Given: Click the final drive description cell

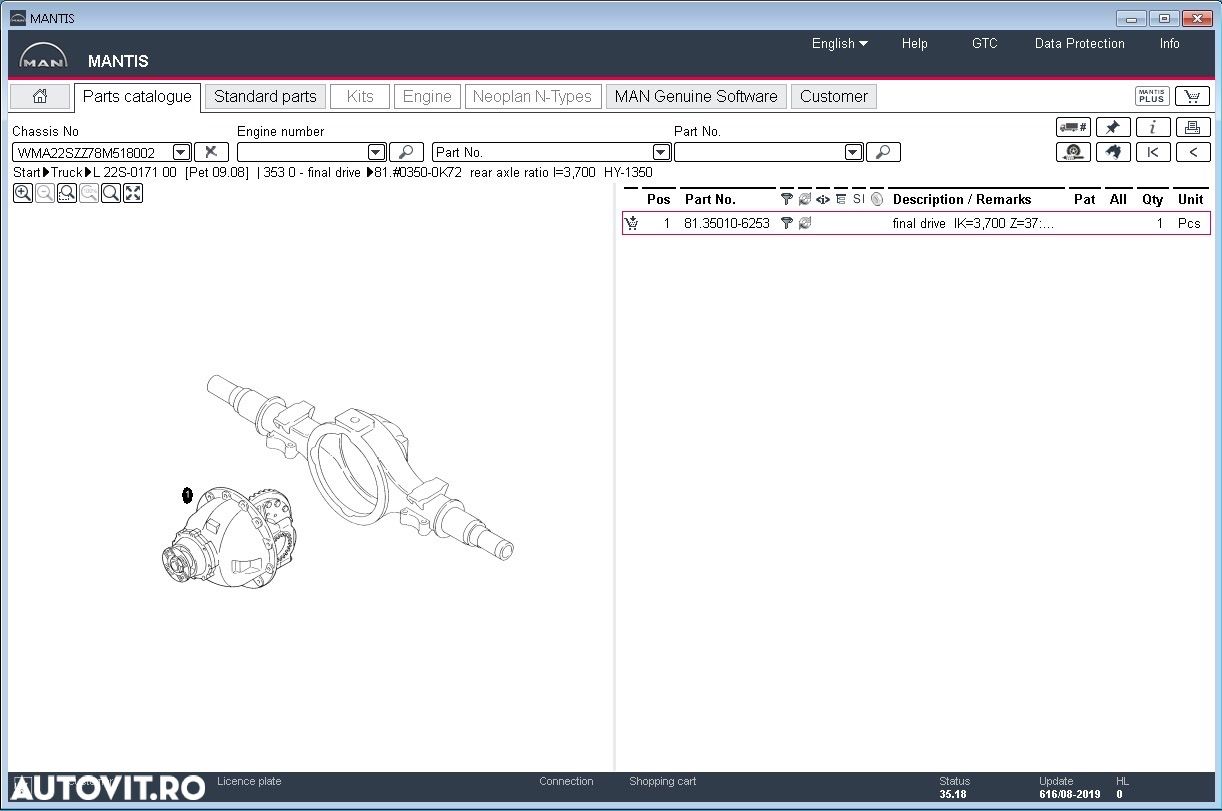Looking at the screenshot, I should (973, 223).
